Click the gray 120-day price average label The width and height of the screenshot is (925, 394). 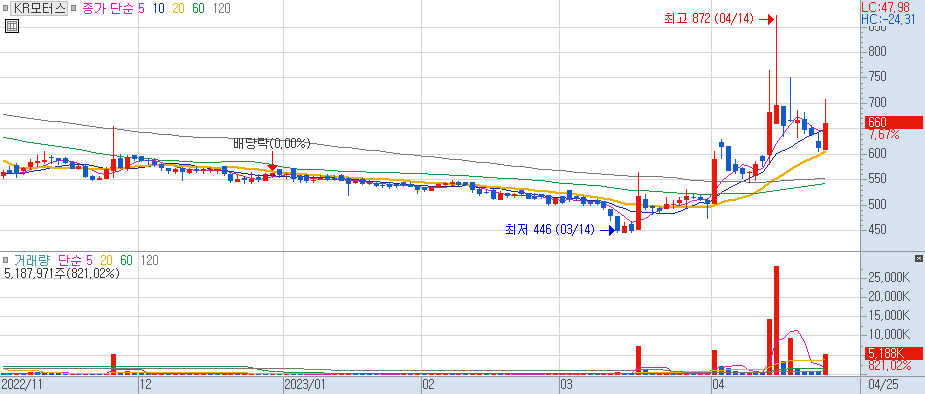pos(222,8)
